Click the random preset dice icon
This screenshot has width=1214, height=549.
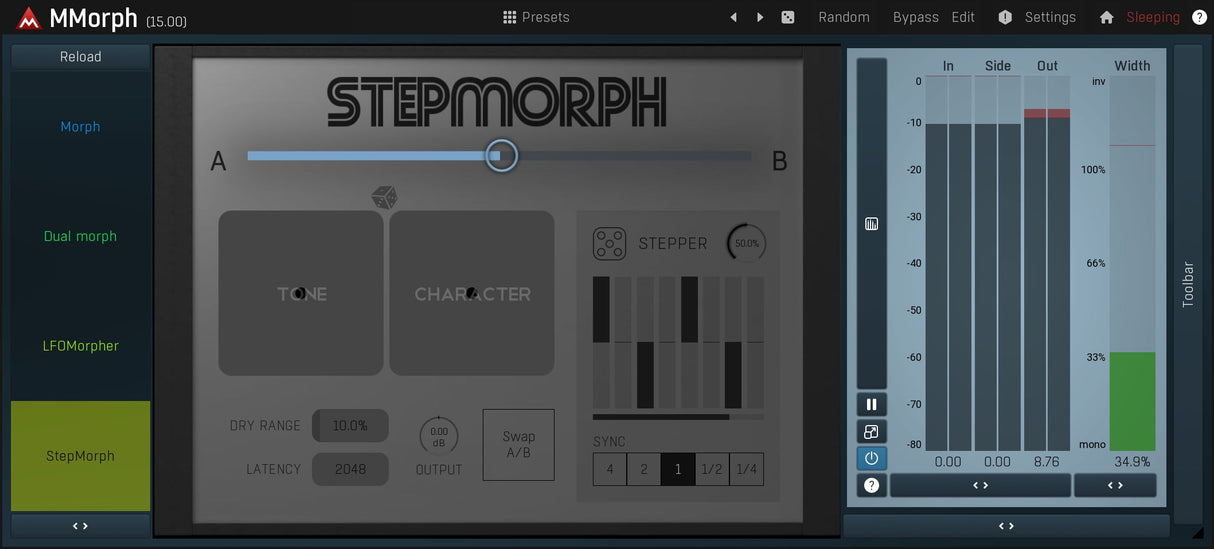click(788, 17)
